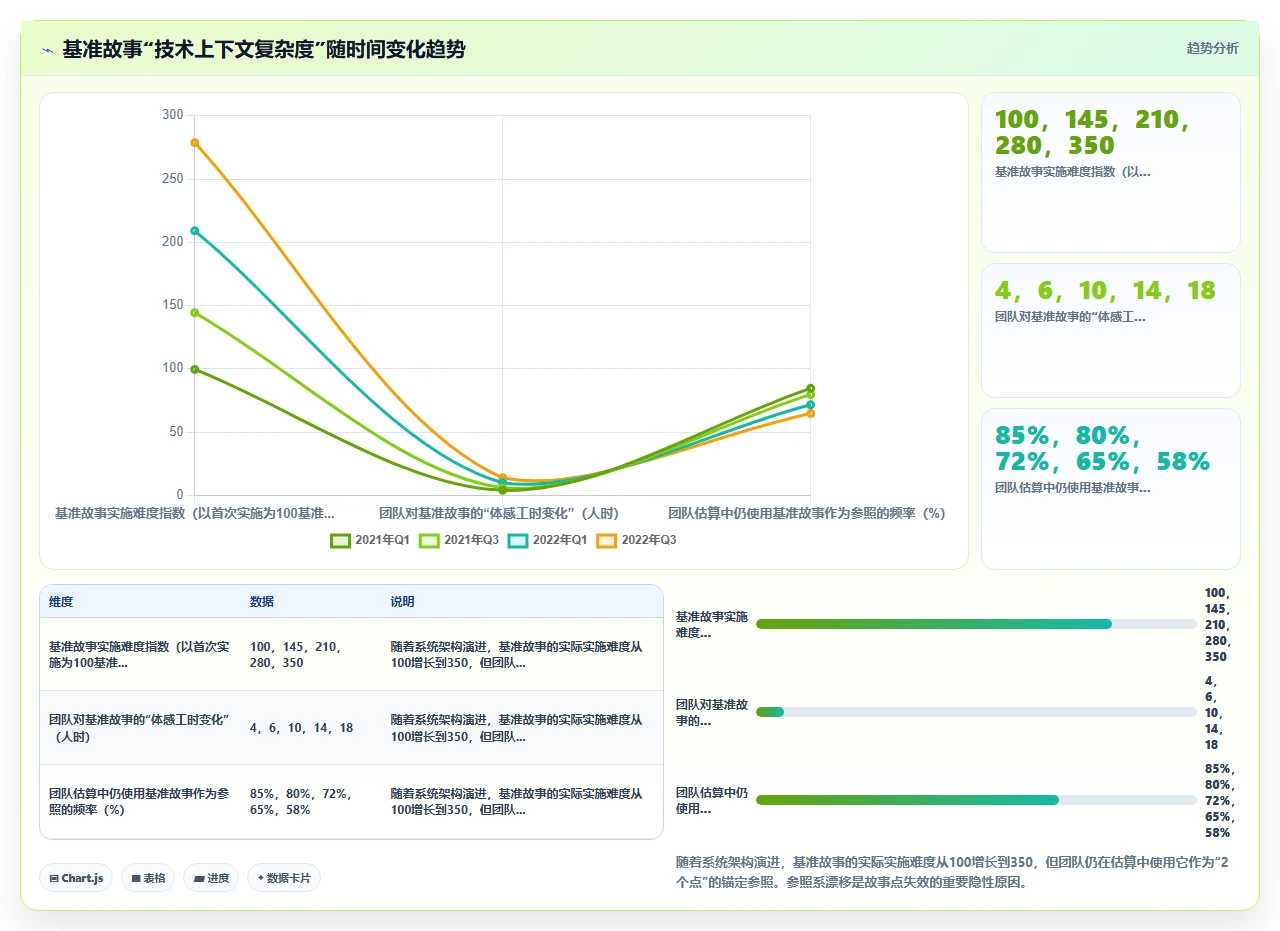Click the 表格 tag icon
Viewport: 1280px width, 931px height.
click(136, 878)
